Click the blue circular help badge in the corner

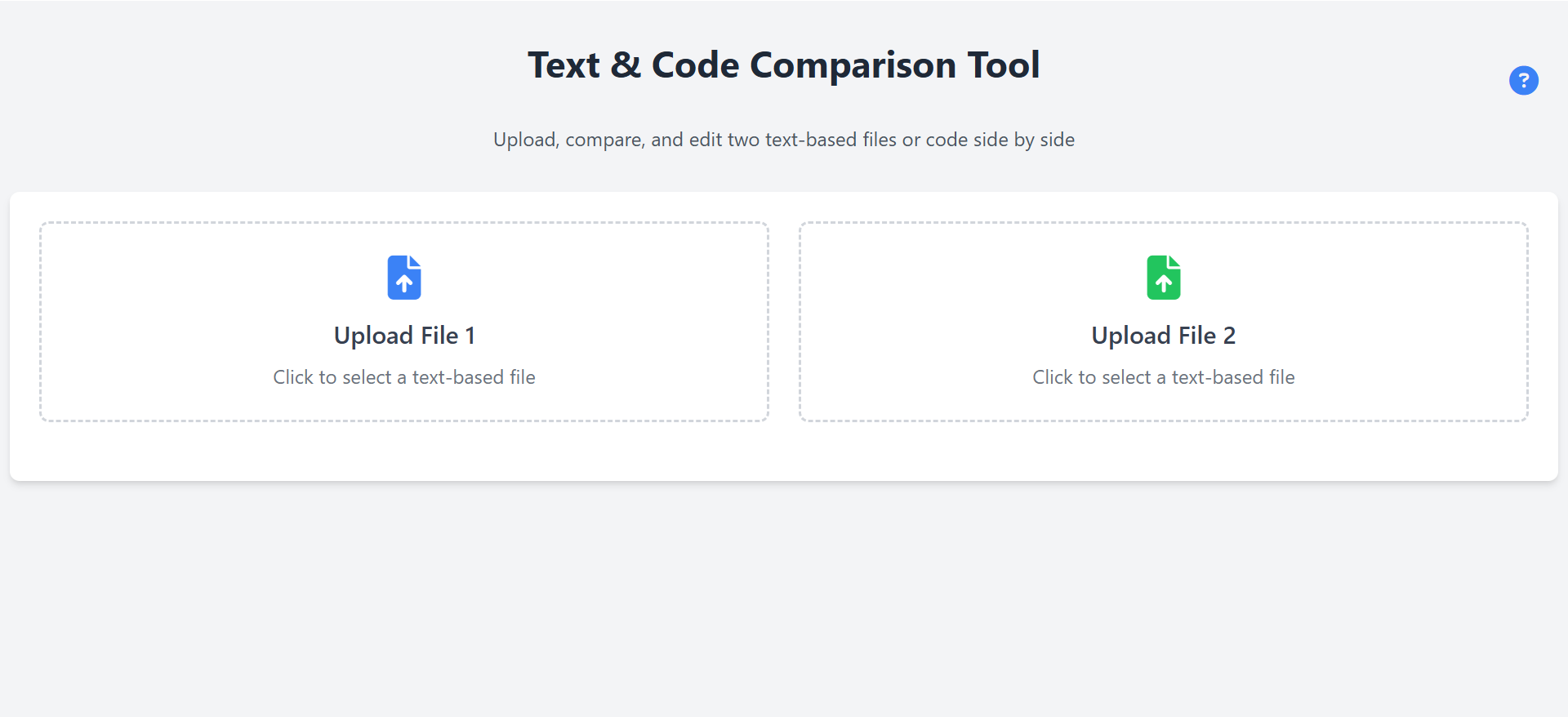tap(1523, 80)
